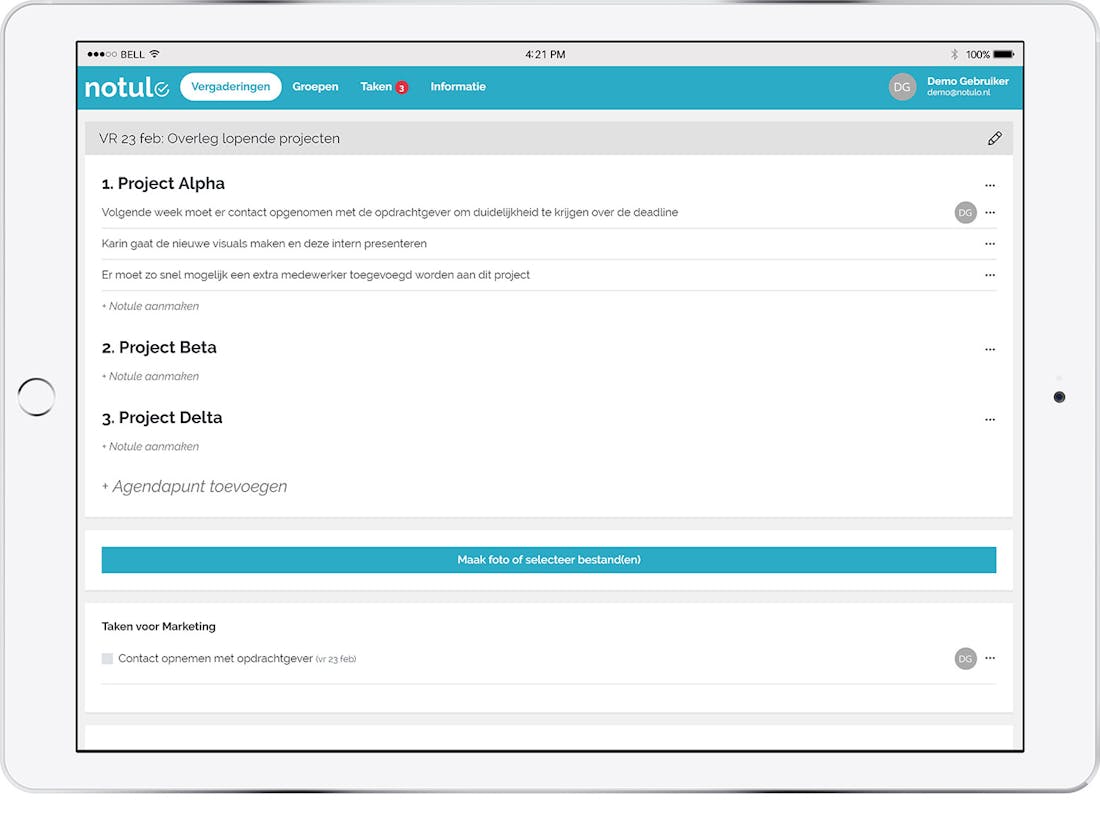The height and width of the screenshot is (813, 1100).
Task: Check the Contact opnemen met opdrachtgever checkbox
Action: pos(108,659)
